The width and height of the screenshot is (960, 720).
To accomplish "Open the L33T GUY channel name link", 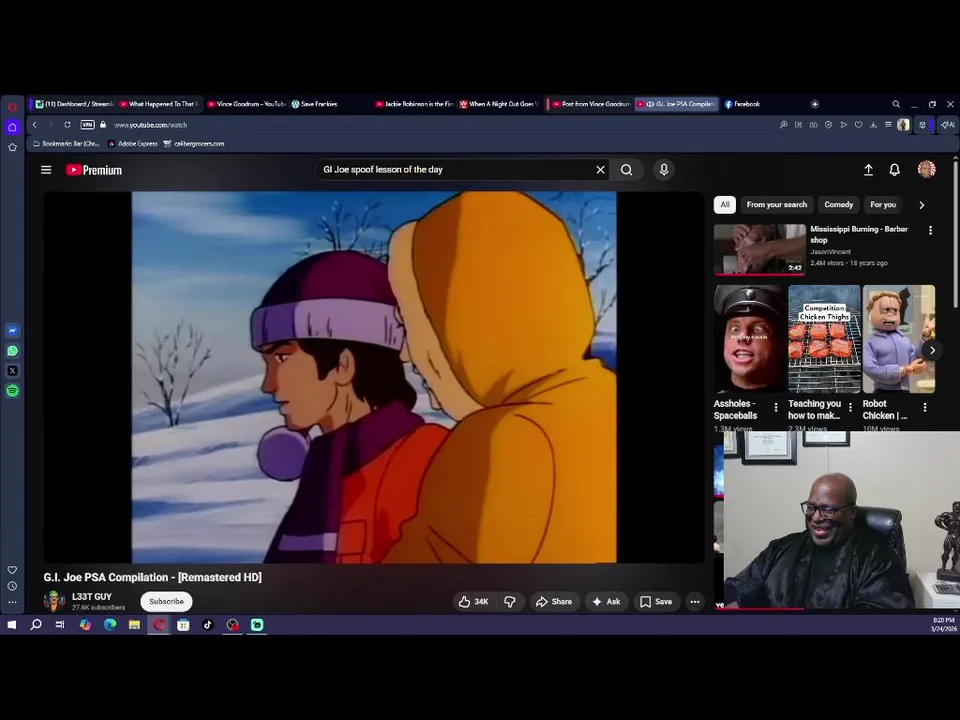I will pyautogui.click(x=92, y=596).
